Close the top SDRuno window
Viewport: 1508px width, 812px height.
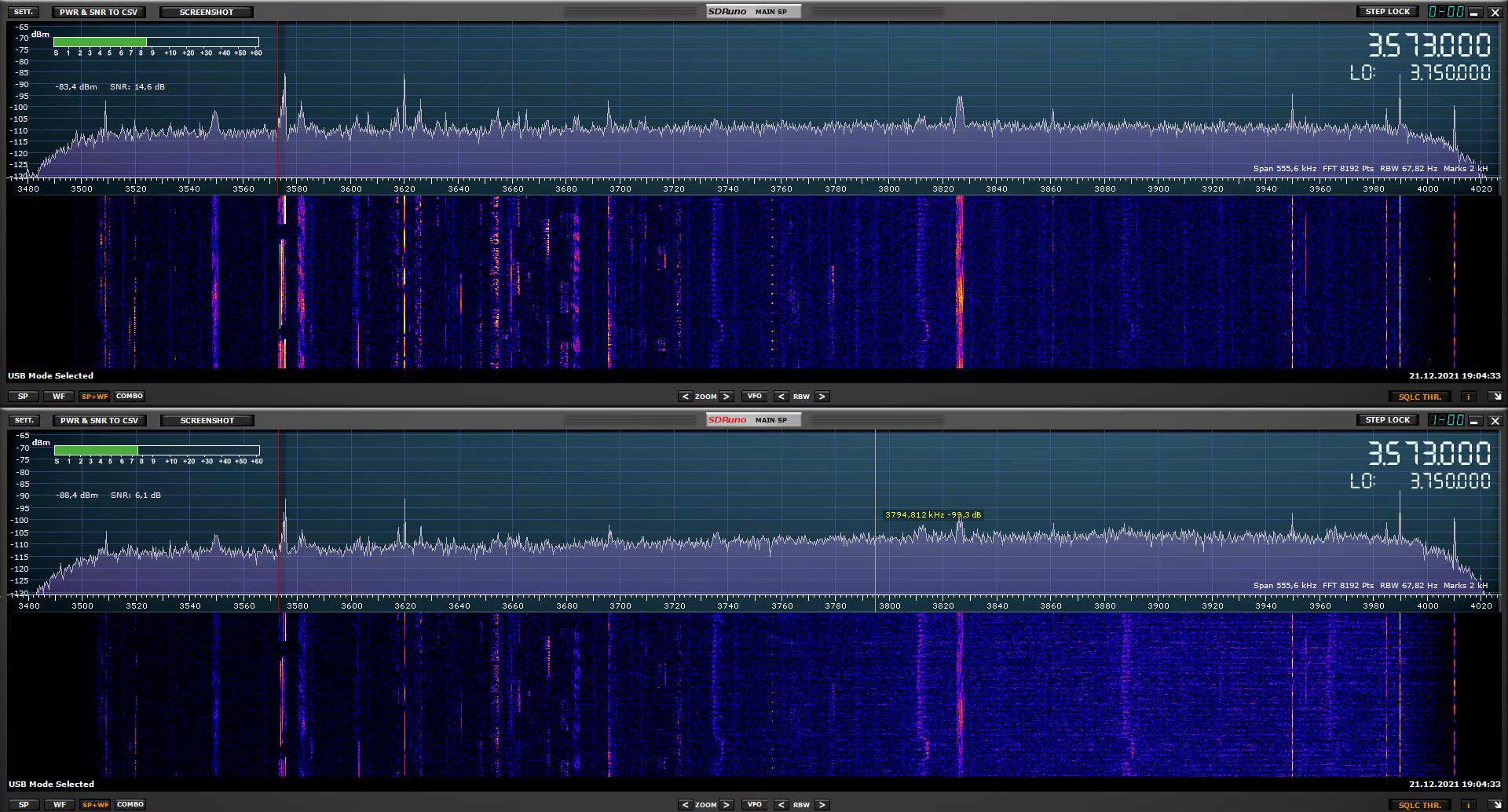click(1495, 12)
